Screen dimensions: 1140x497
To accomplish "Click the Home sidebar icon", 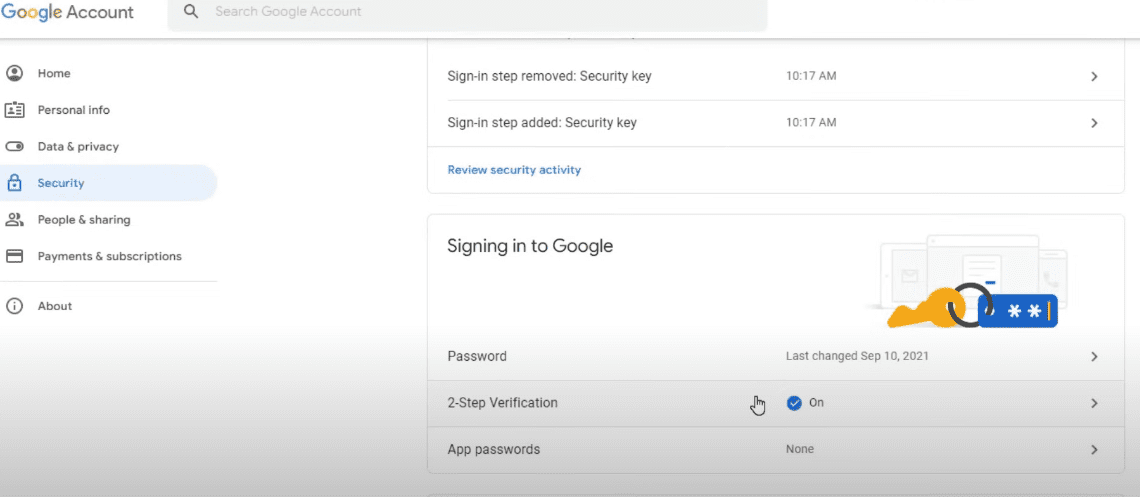I will point(14,73).
